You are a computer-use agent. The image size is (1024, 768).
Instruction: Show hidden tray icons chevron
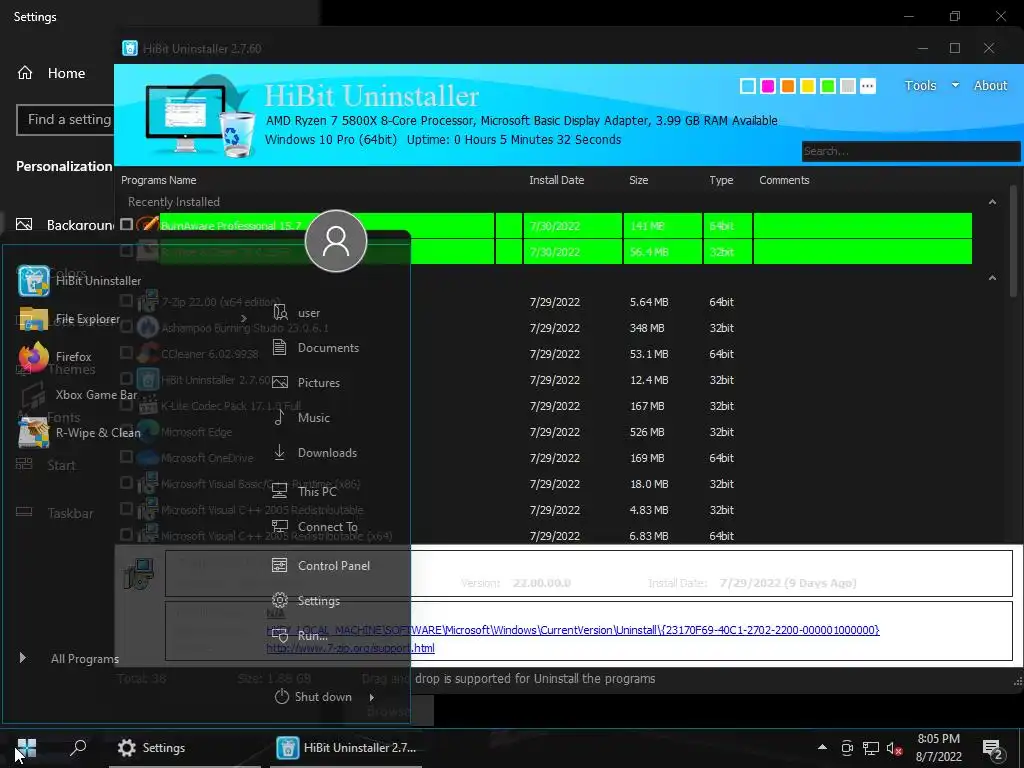(x=822, y=748)
